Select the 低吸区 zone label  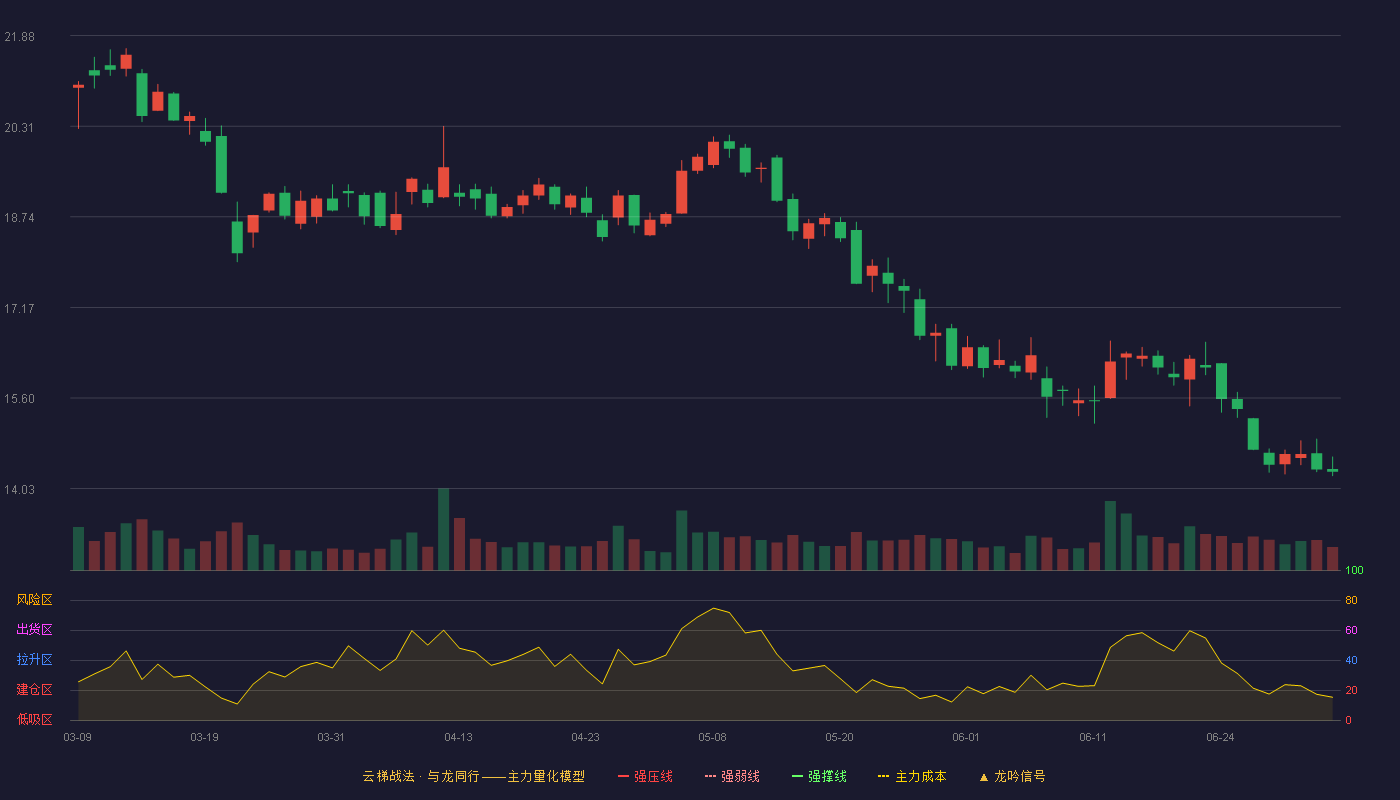[34, 720]
